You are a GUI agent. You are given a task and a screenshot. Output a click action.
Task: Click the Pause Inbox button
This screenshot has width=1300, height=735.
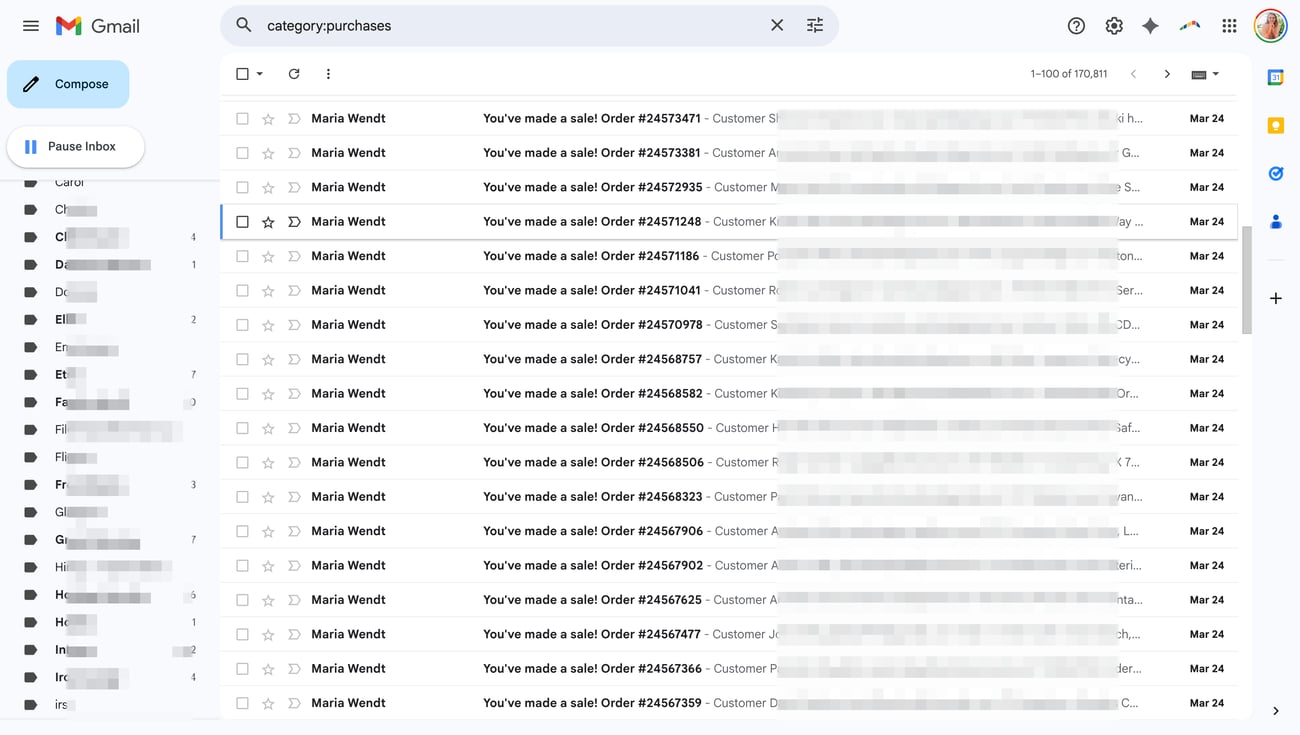(76, 147)
